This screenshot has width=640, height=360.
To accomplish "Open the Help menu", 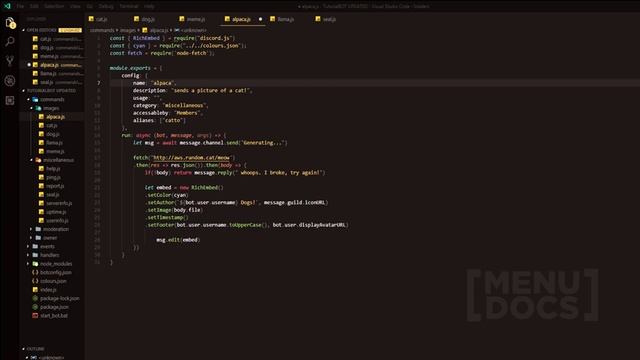I will (149, 6).
